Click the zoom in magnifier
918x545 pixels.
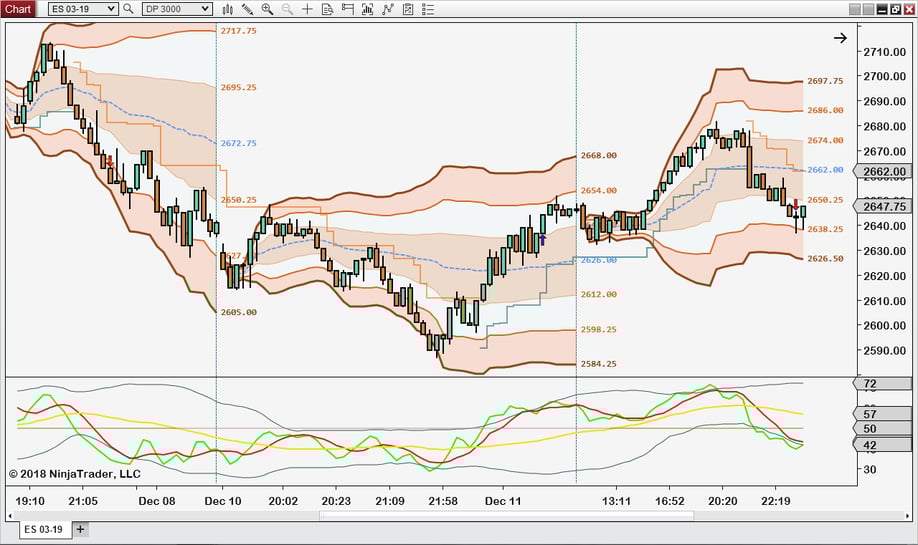pos(267,9)
